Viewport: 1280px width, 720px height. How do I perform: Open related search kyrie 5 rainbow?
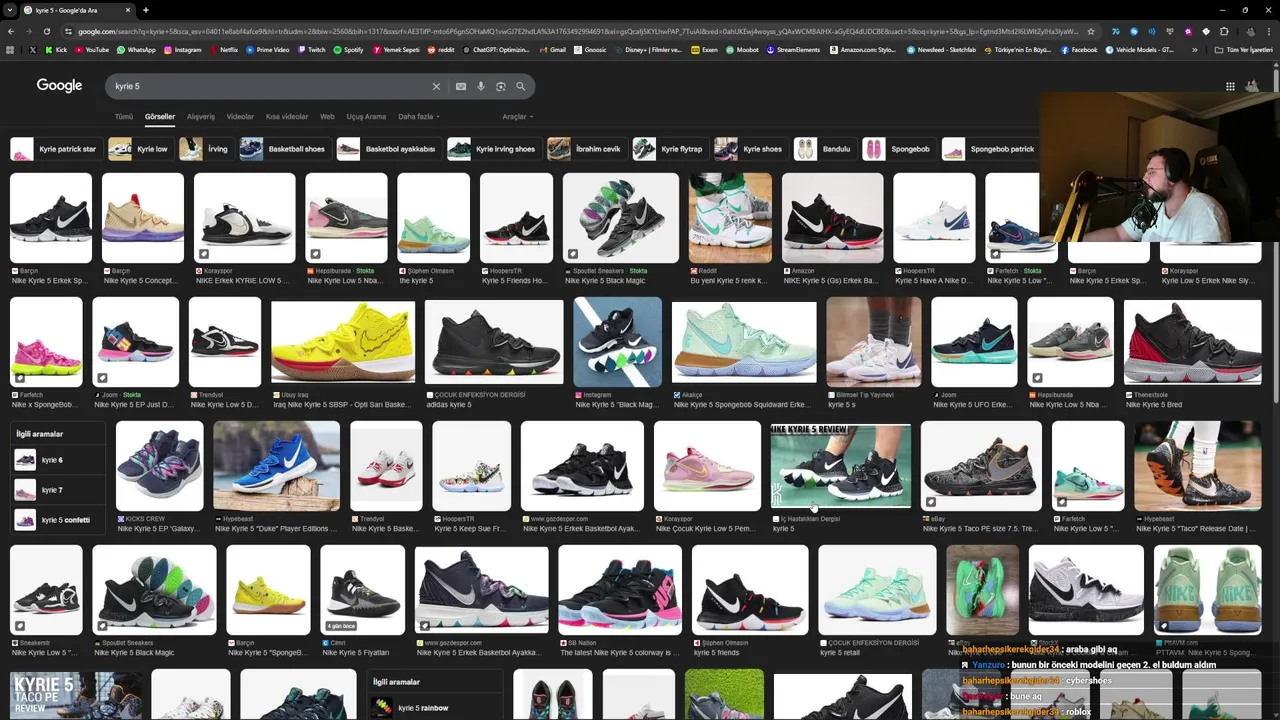click(x=434, y=708)
